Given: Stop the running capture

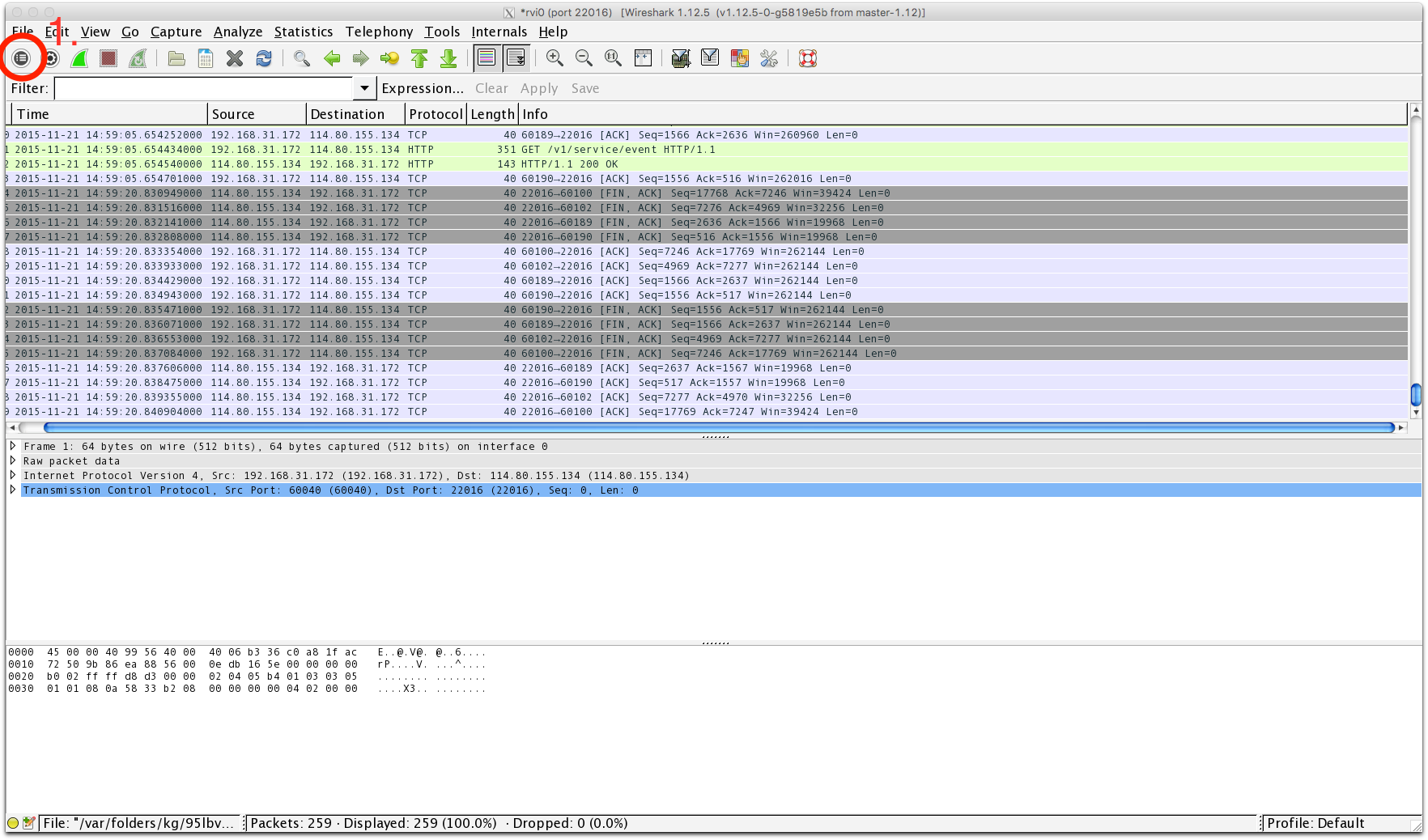Looking at the screenshot, I should (x=108, y=58).
